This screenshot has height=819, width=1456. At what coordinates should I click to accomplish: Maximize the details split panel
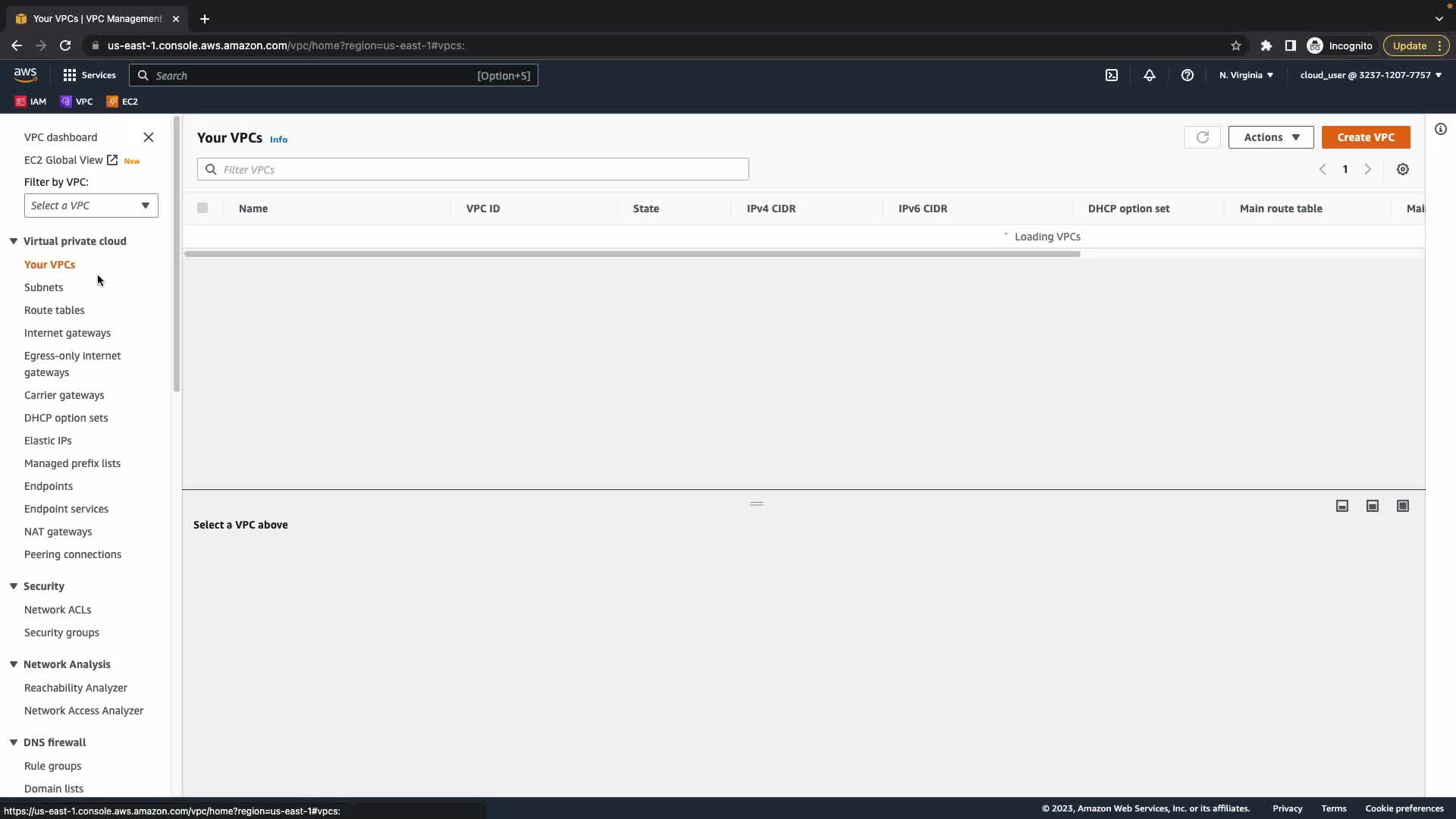1403,506
